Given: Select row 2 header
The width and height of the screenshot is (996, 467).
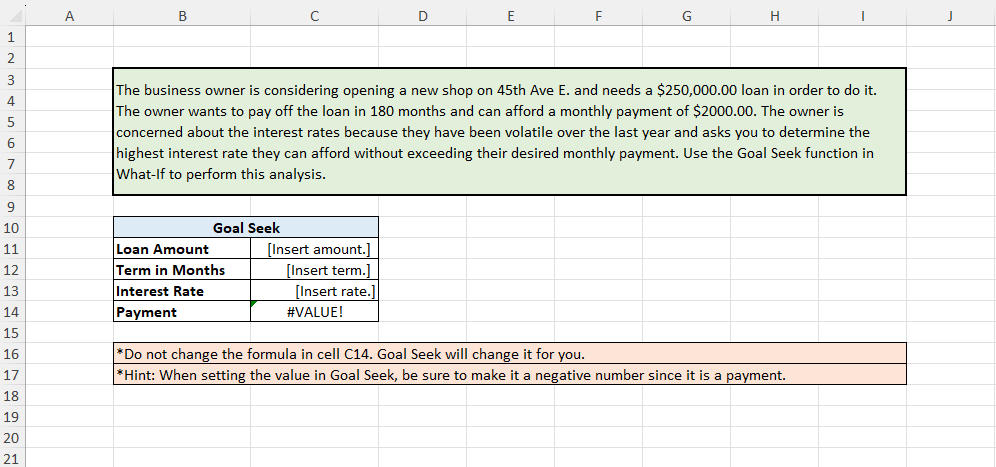Looking at the screenshot, I should coord(13,58).
